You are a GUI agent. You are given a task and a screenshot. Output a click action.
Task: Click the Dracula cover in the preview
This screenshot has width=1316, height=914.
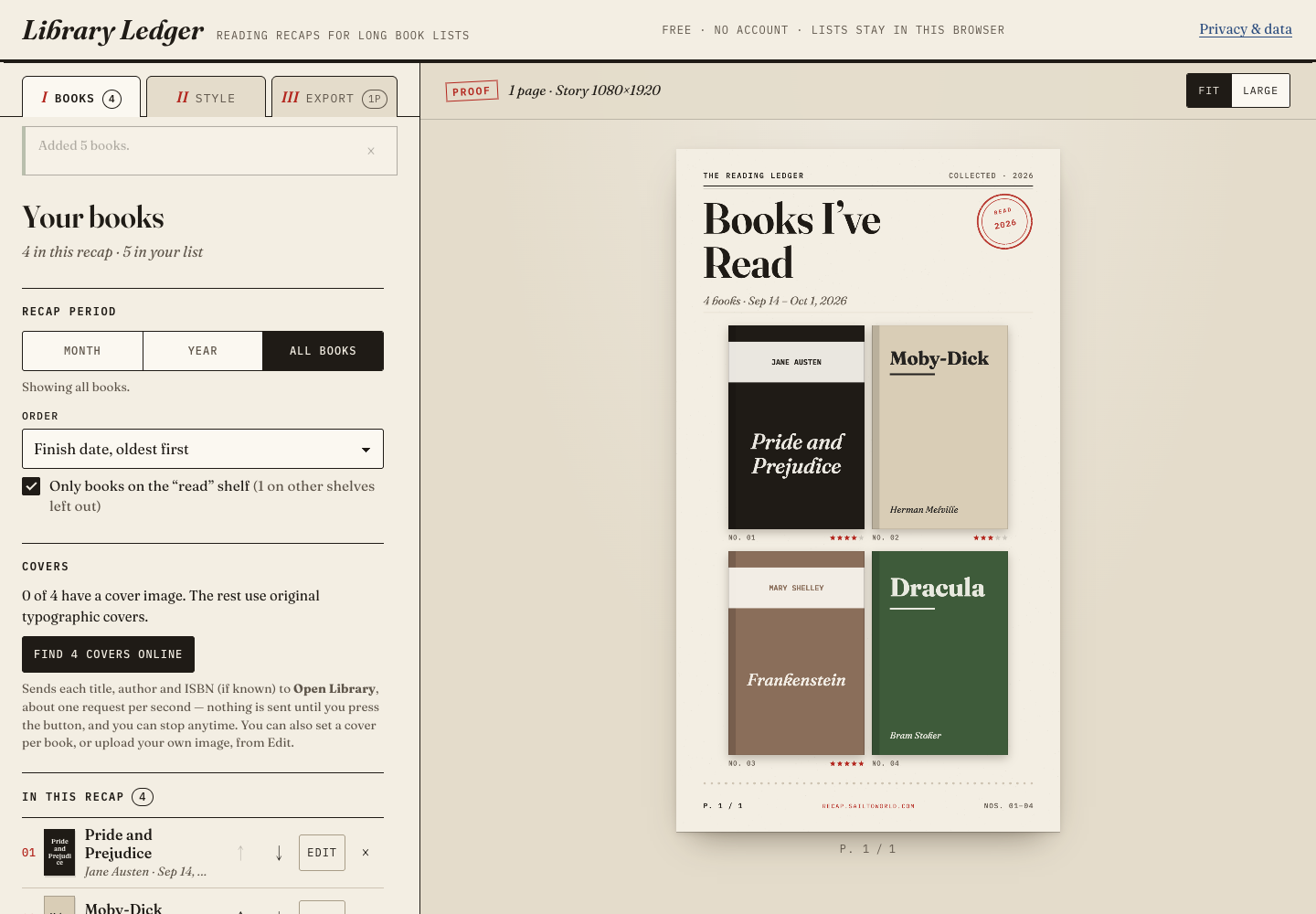939,653
